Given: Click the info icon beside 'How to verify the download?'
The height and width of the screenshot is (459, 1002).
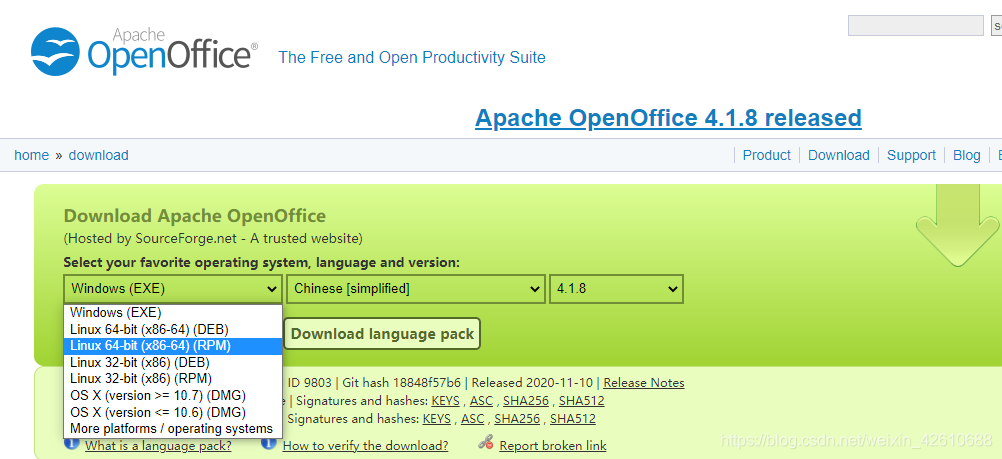Looking at the screenshot, I should [x=268, y=444].
